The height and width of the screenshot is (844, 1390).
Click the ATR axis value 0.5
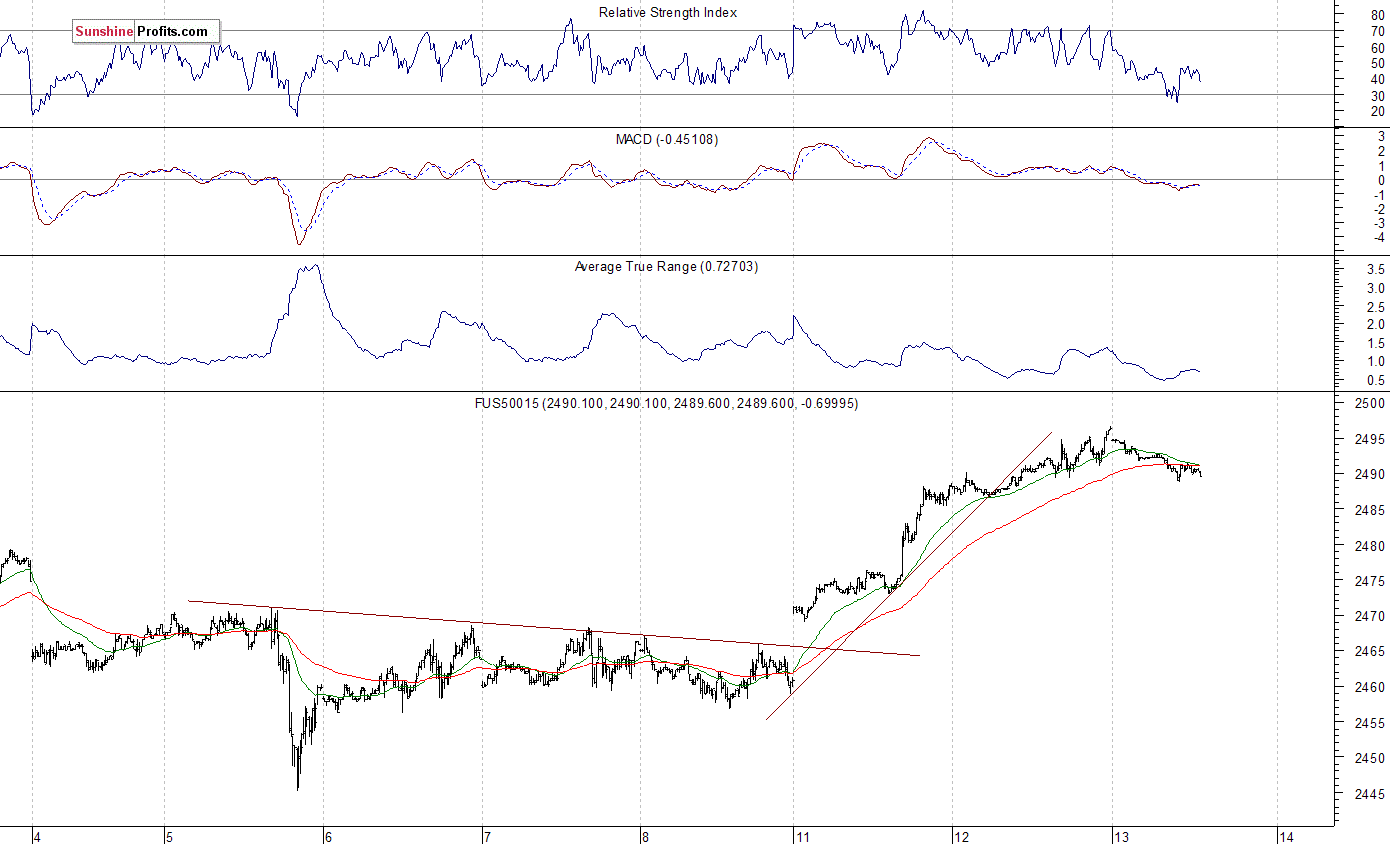(x=1374, y=380)
